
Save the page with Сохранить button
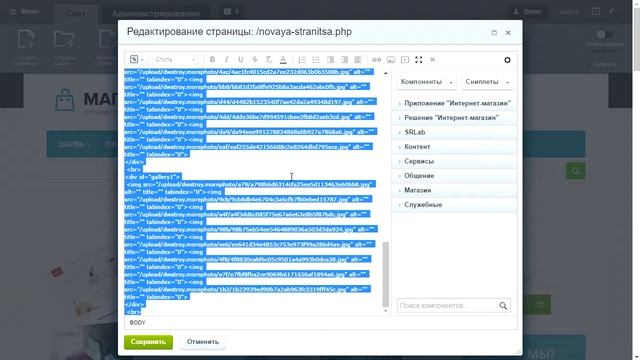(x=148, y=342)
